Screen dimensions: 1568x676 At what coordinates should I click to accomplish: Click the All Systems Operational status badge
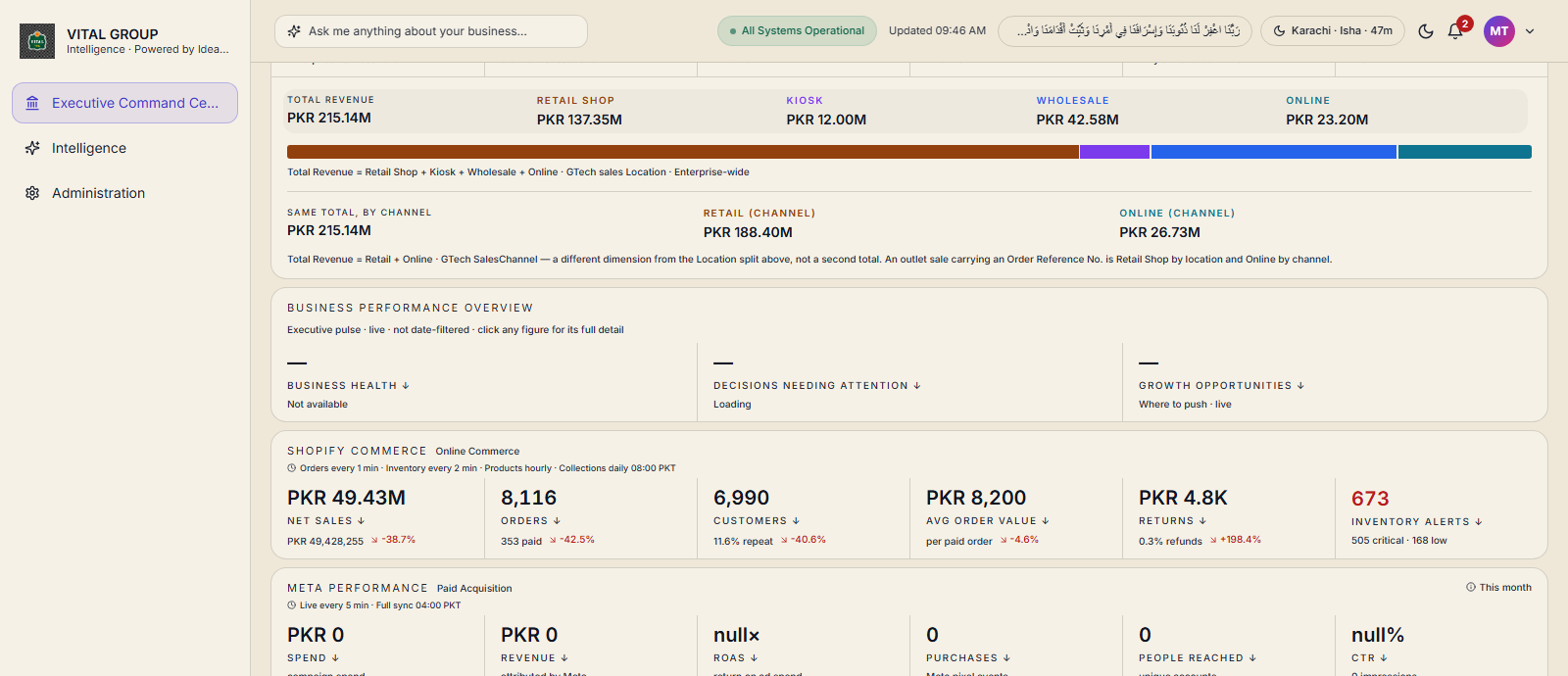797,31
